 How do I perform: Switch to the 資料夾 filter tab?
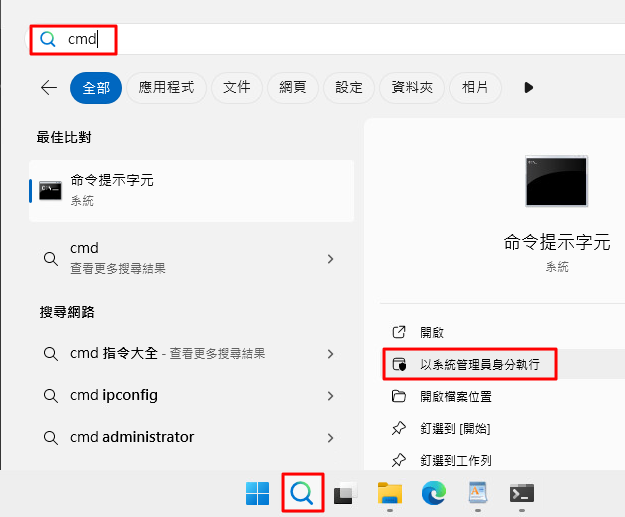pos(412,88)
